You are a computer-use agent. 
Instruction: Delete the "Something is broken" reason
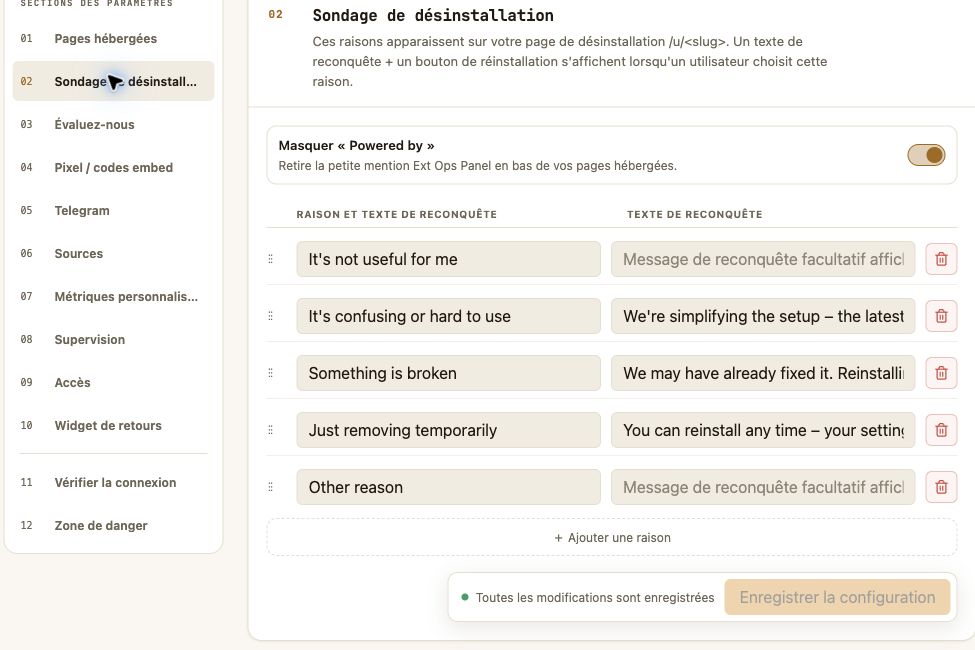pos(941,373)
